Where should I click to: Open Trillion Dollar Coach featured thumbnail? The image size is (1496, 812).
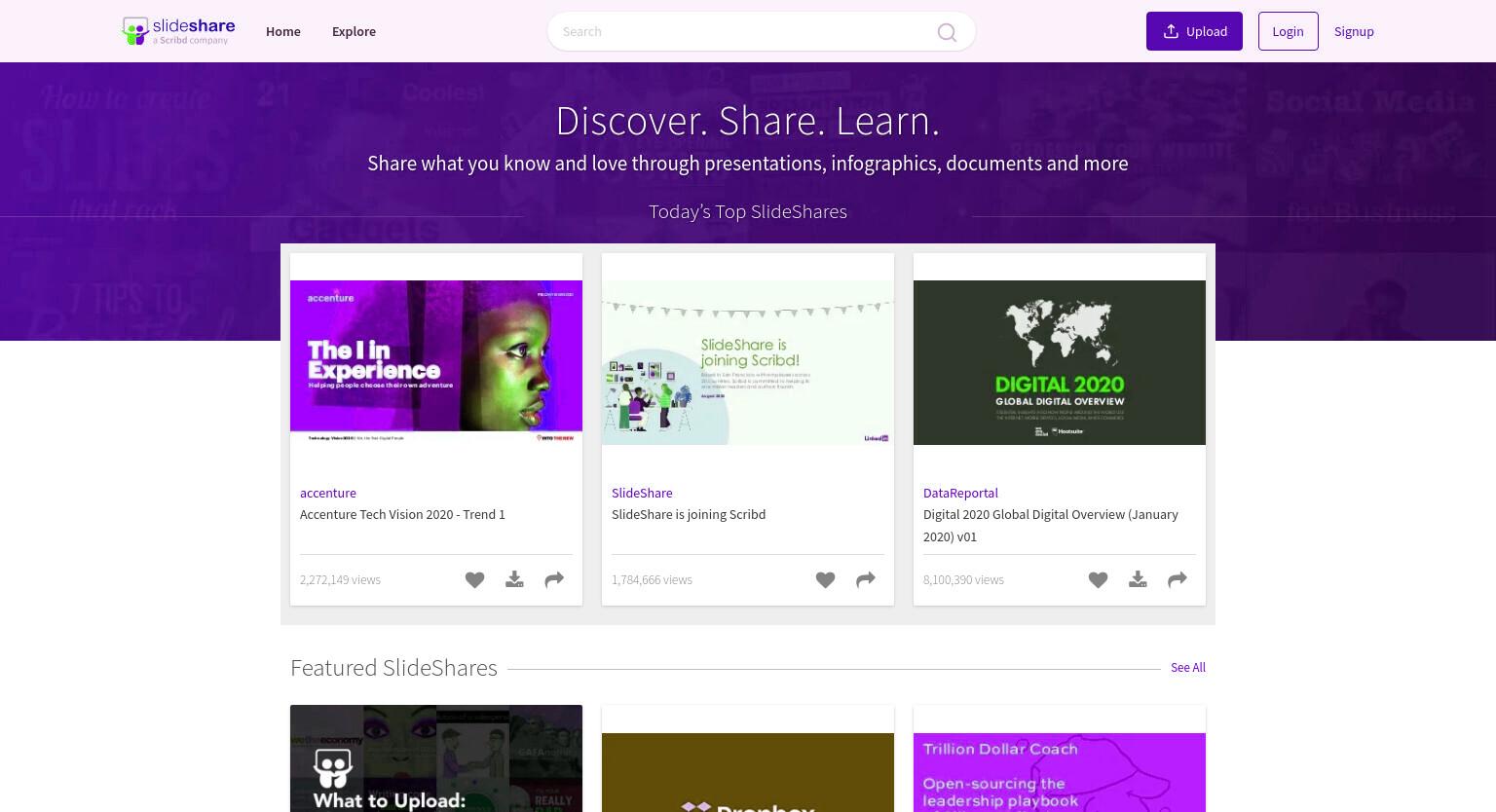coord(1060,772)
